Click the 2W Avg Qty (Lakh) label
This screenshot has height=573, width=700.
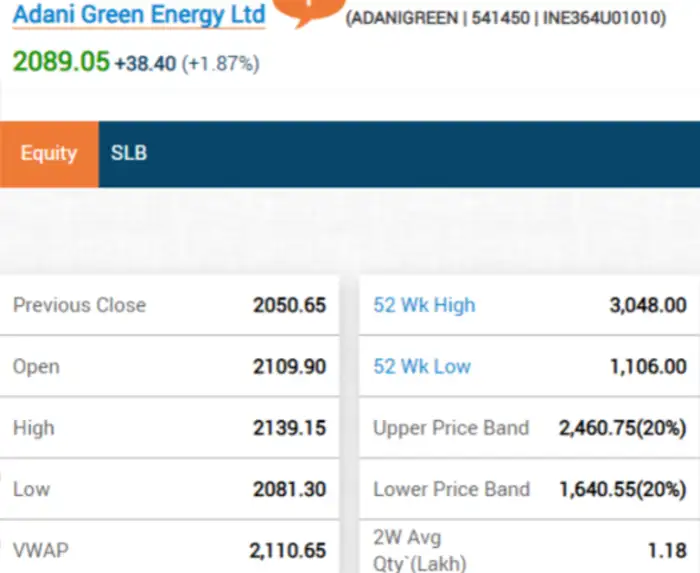420,550
